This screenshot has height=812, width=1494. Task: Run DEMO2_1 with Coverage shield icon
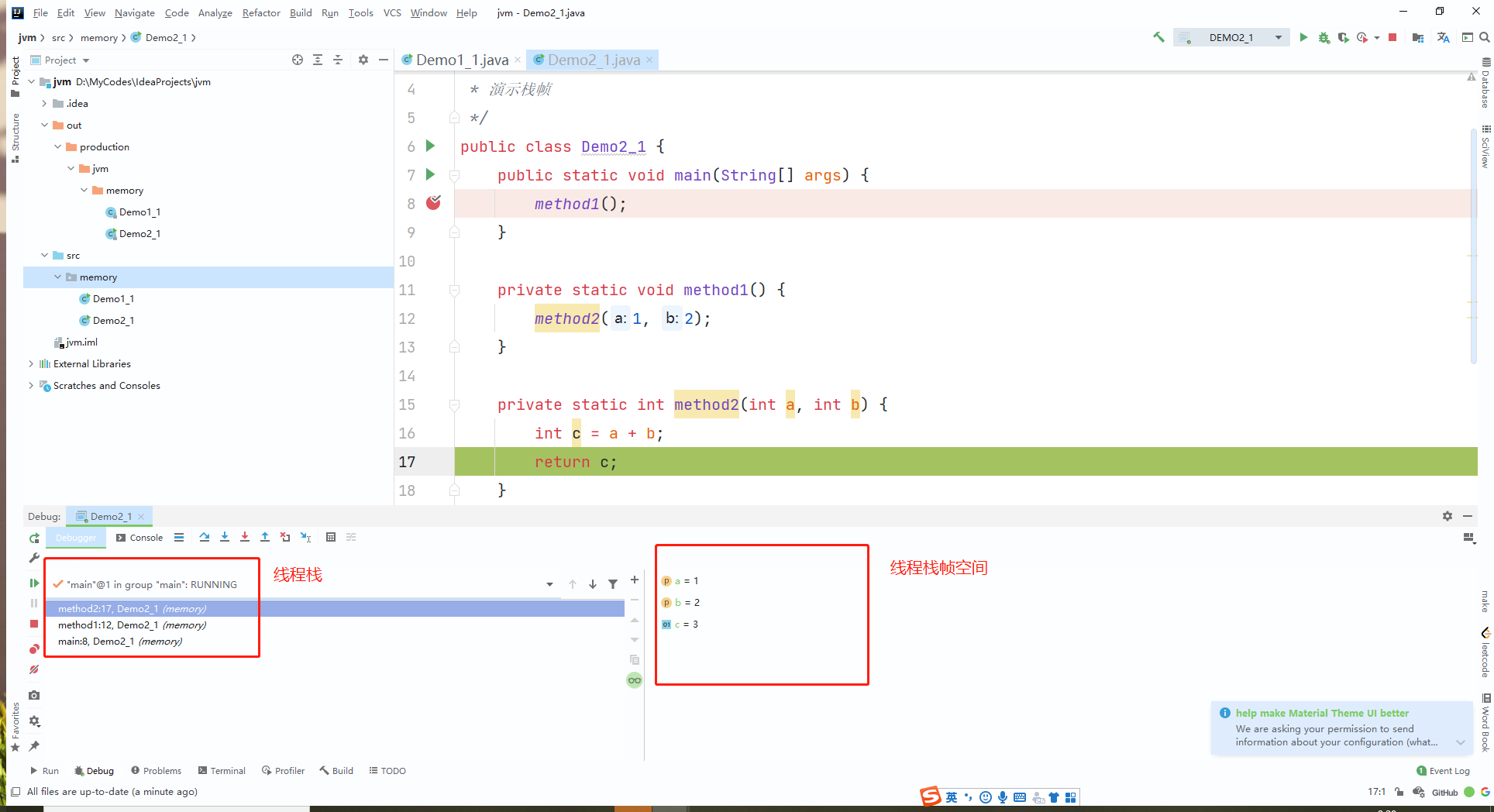(x=1343, y=37)
